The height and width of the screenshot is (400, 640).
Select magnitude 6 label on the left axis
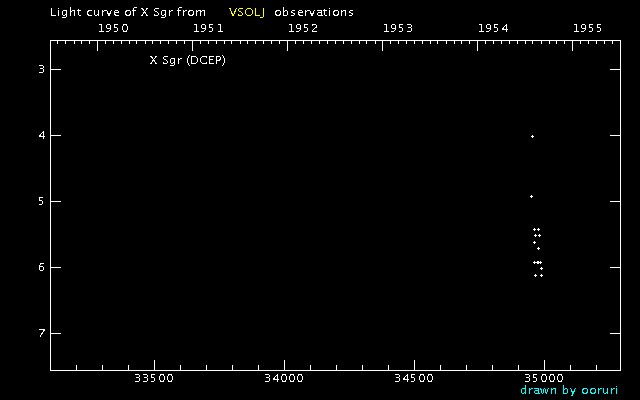coord(41,267)
